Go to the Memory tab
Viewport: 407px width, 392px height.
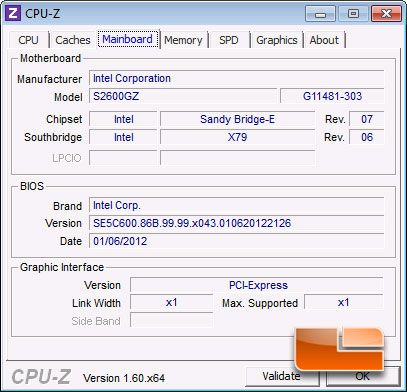pos(183,40)
